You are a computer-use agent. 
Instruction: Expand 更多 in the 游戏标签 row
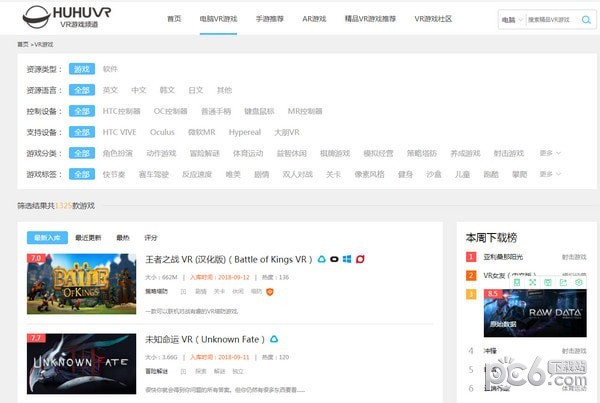(x=550, y=174)
